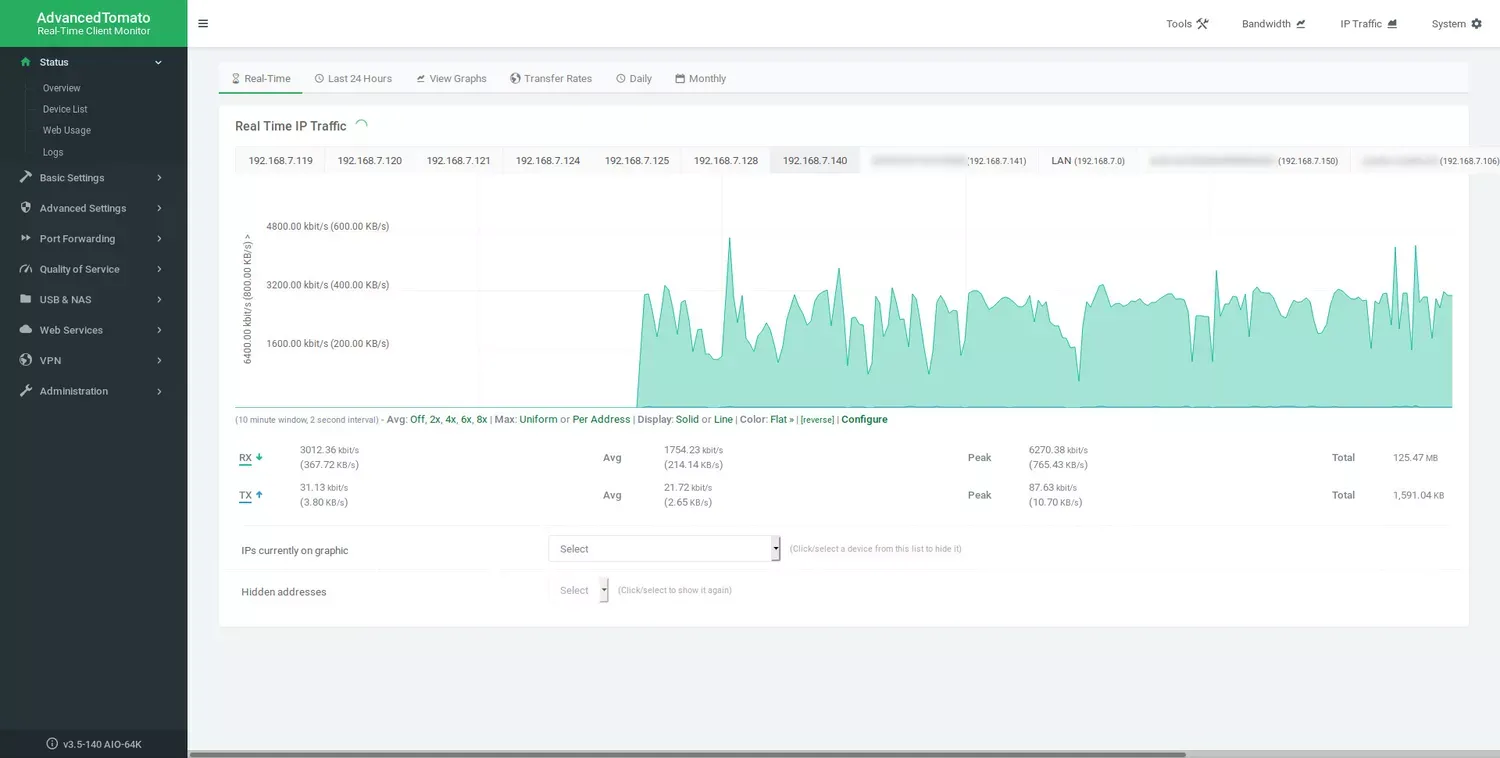The width and height of the screenshot is (1500, 758).
Task: Click the IP Traffic top menu
Action: pos(1368,24)
